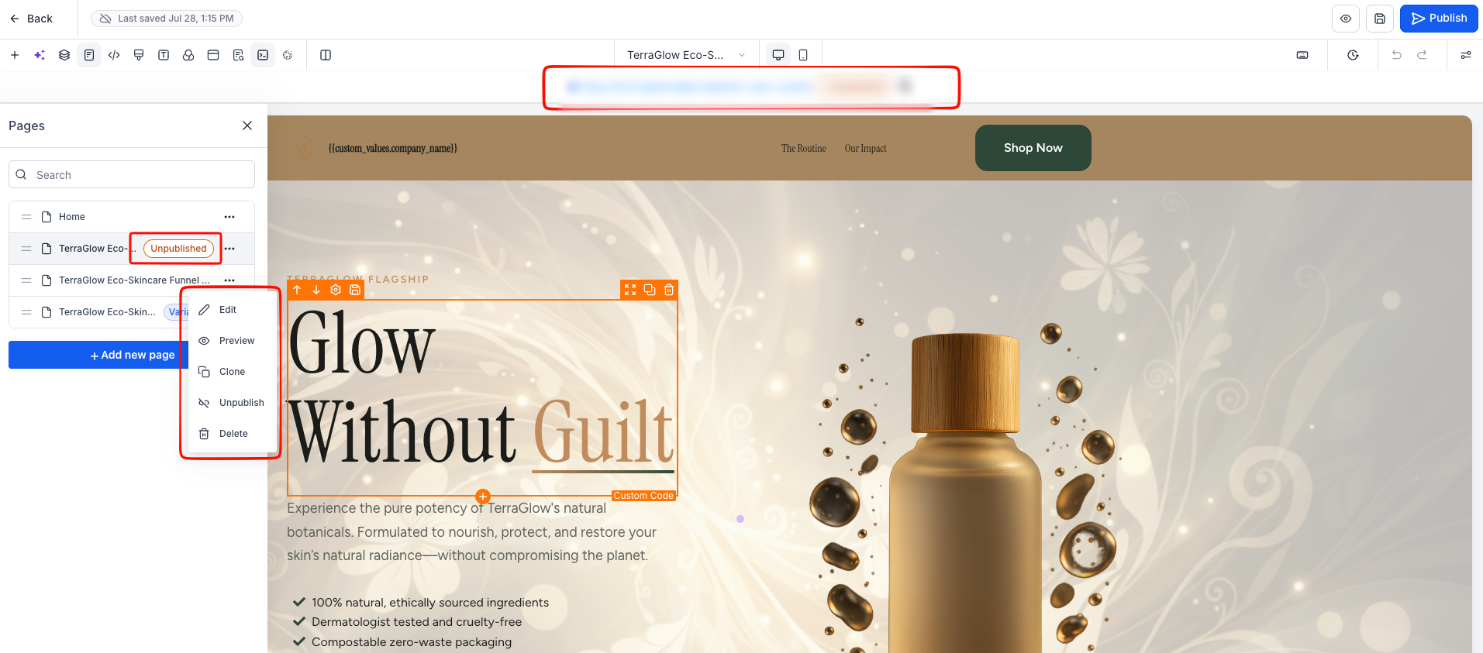Select Preview in the context menu
Viewport: 1483px width, 653px height.
pos(232,341)
